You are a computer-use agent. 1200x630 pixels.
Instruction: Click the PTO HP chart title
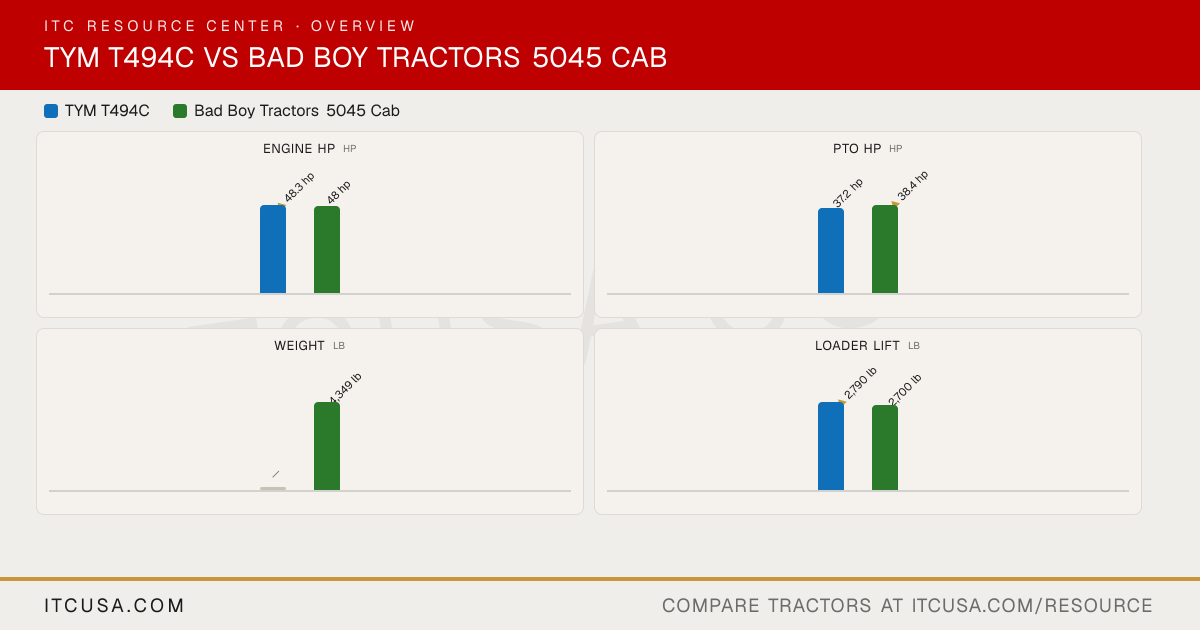click(x=857, y=149)
